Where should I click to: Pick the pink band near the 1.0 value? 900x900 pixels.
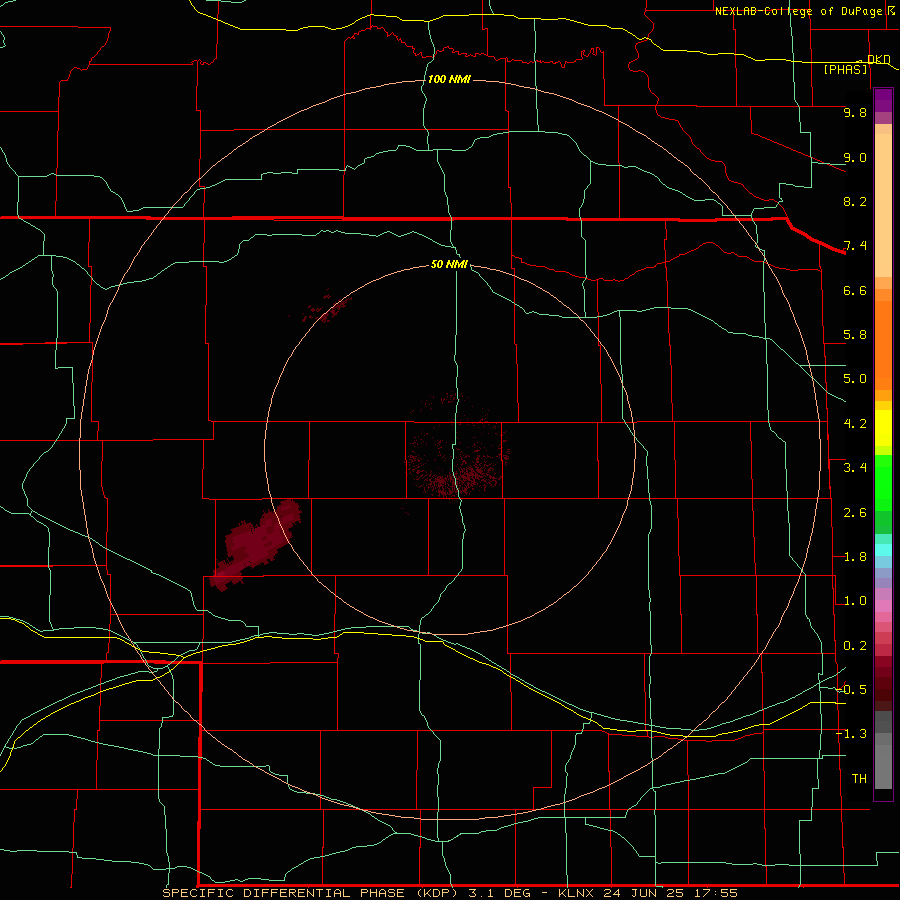(x=883, y=606)
